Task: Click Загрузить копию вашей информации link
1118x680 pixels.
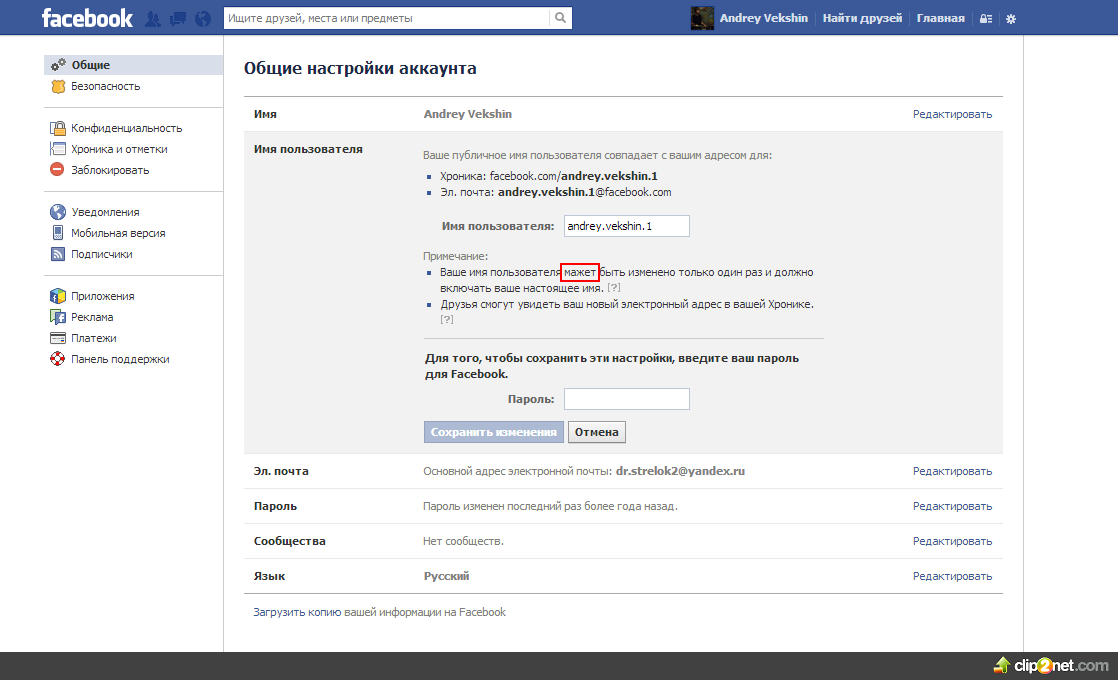Action: (x=379, y=612)
